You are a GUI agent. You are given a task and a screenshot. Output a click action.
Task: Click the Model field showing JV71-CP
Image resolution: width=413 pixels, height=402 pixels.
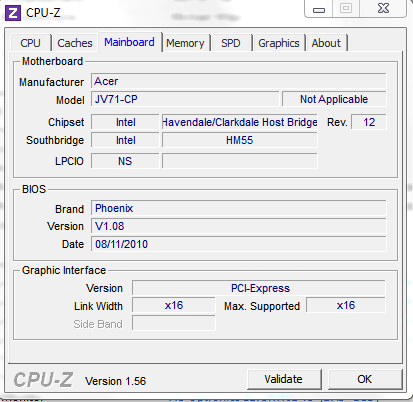coord(185,99)
